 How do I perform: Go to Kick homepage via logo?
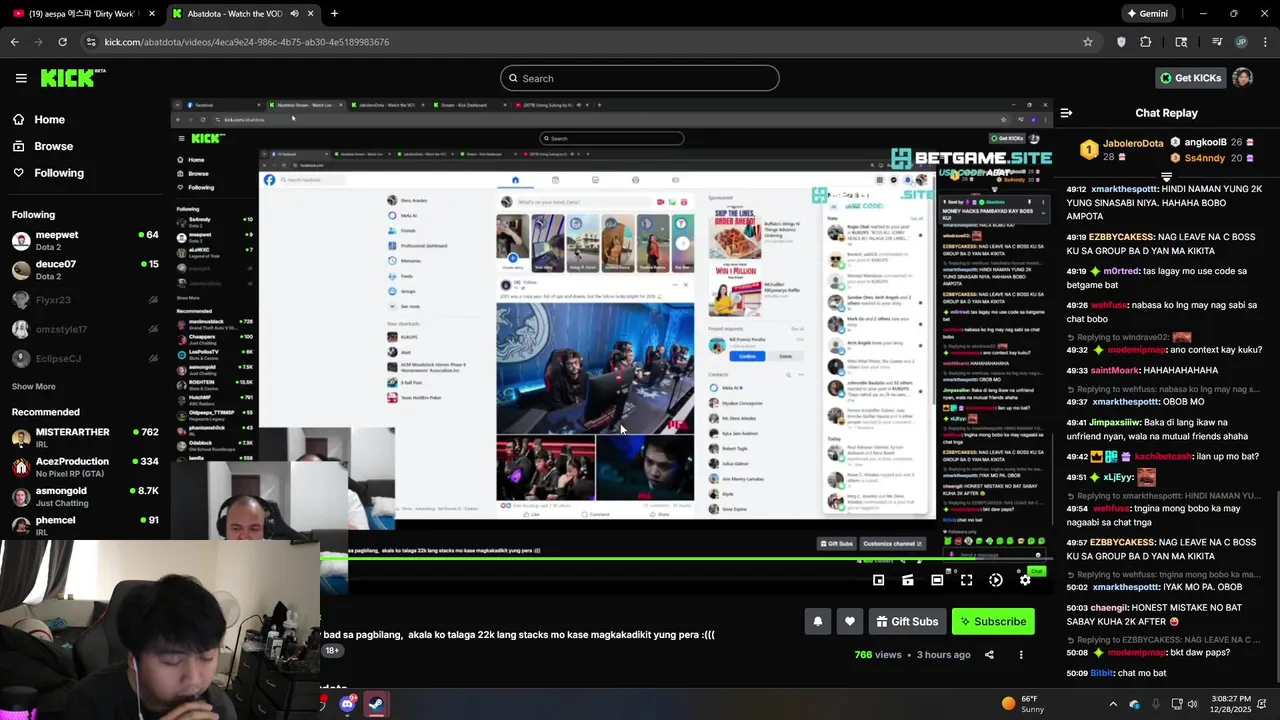click(73, 78)
